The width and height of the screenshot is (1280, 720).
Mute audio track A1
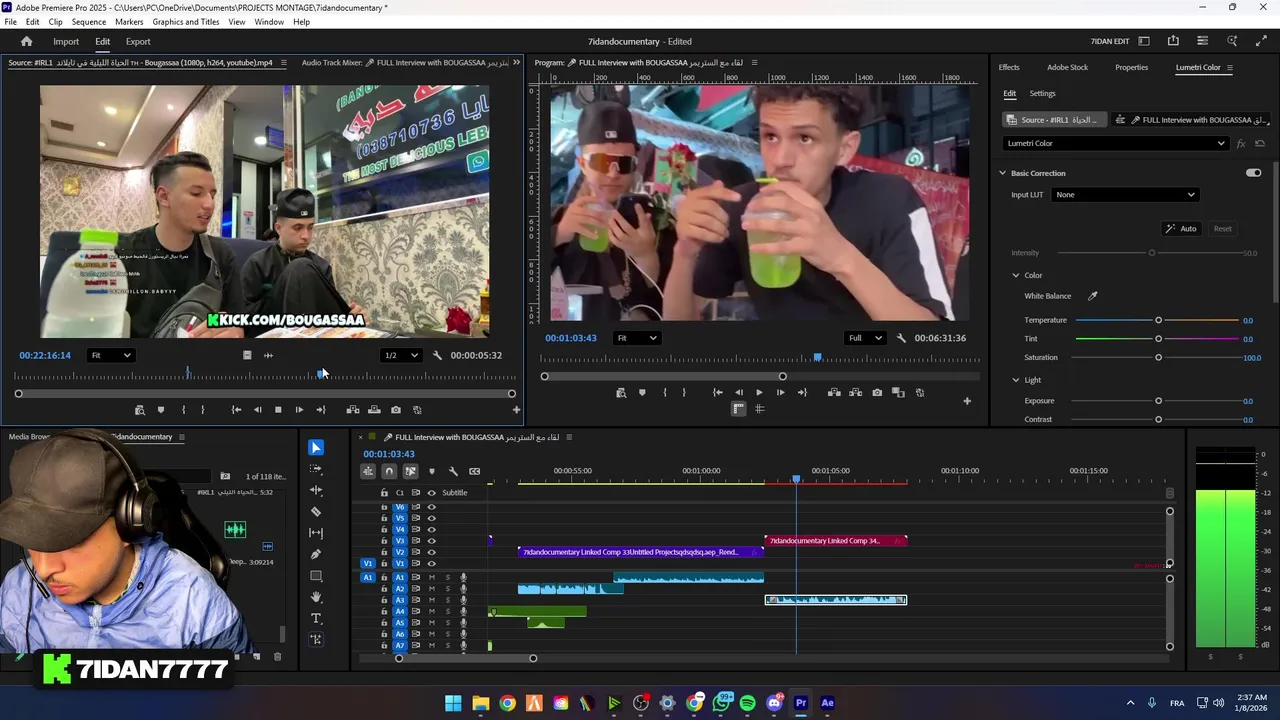coord(432,578)
